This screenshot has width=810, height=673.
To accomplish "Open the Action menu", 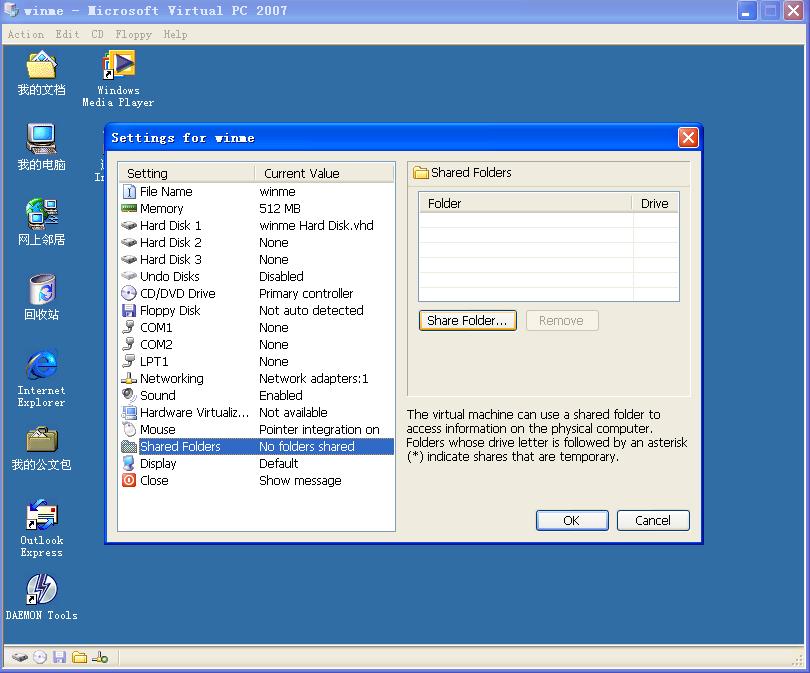I will click(x=26, y=35).
